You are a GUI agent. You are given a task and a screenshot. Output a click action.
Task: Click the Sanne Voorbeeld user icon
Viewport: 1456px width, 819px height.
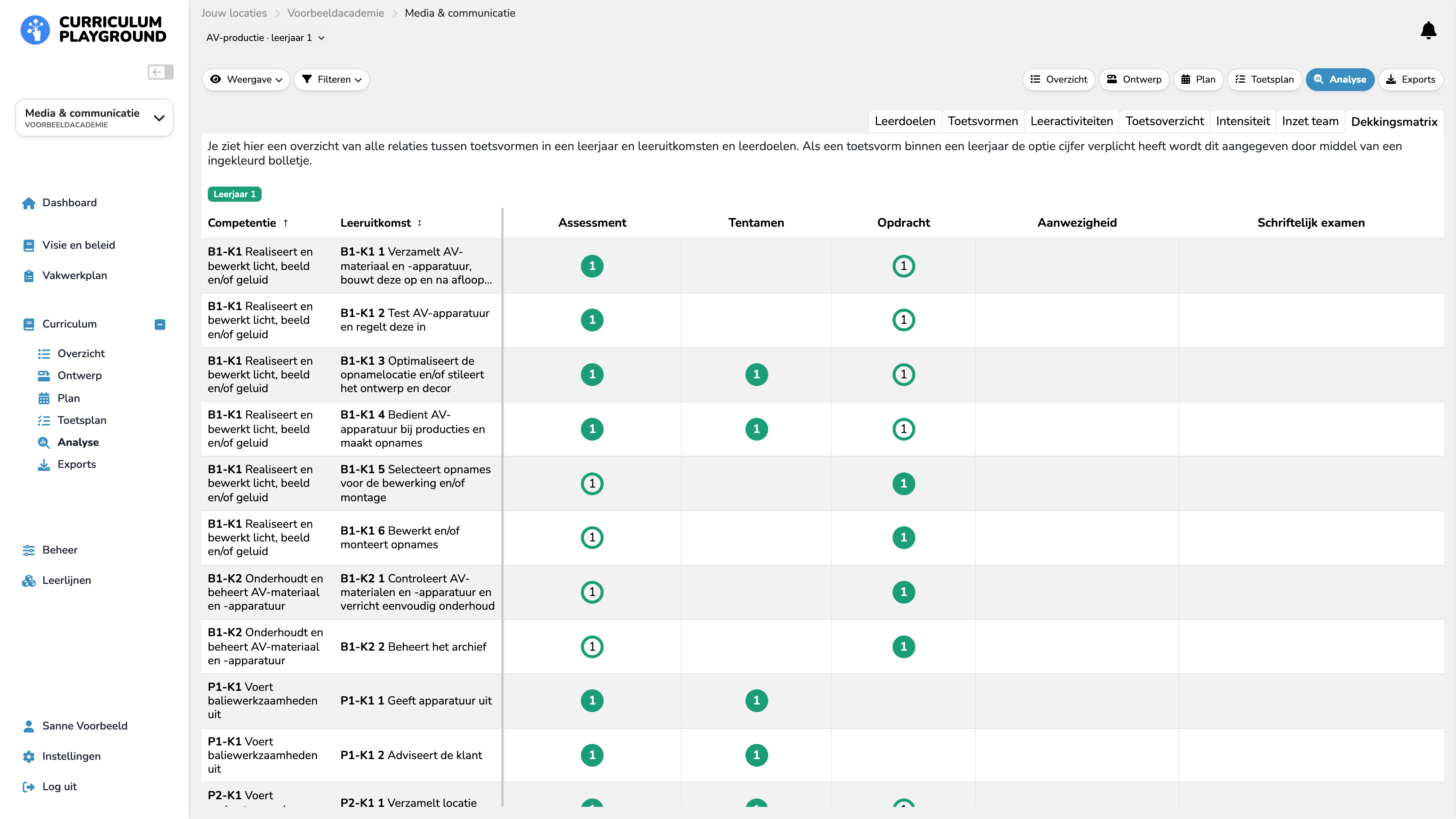[x=29, y=726]
